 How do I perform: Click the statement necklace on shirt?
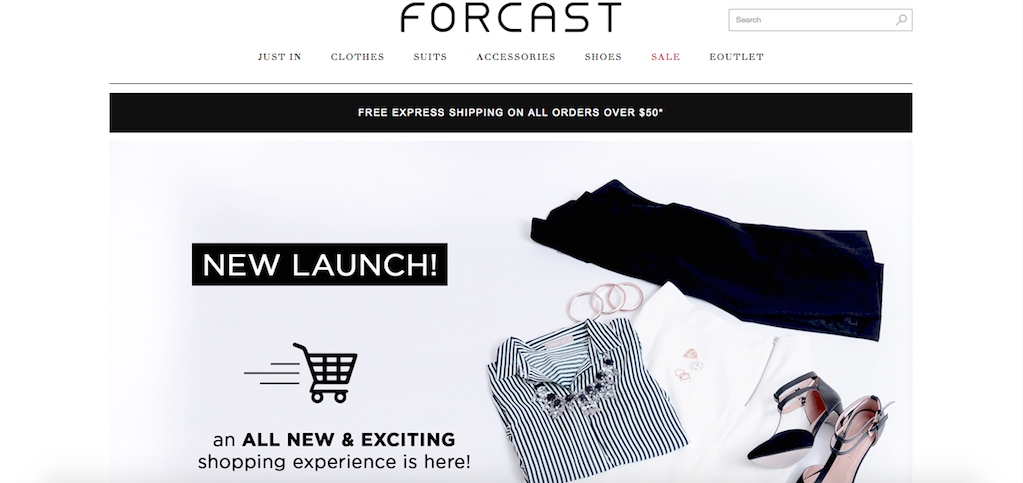[x=574, y=387]
